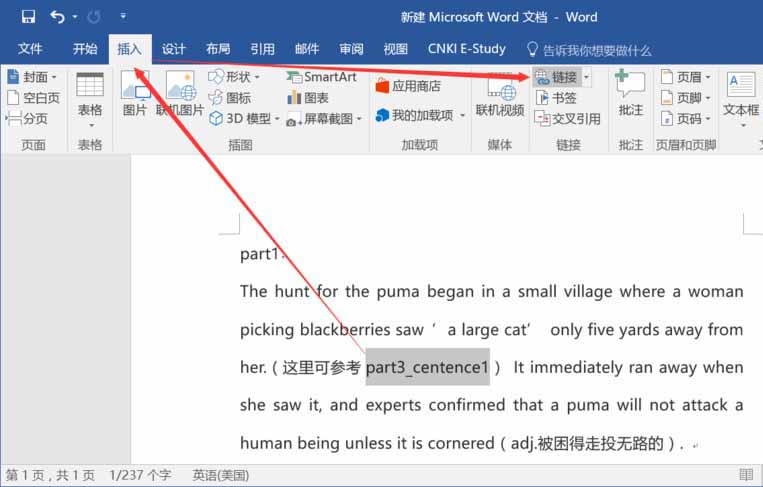Insert a blank page with 空白页
The height and width of the screenshot is (487, 763).
[x=34, y=98]
